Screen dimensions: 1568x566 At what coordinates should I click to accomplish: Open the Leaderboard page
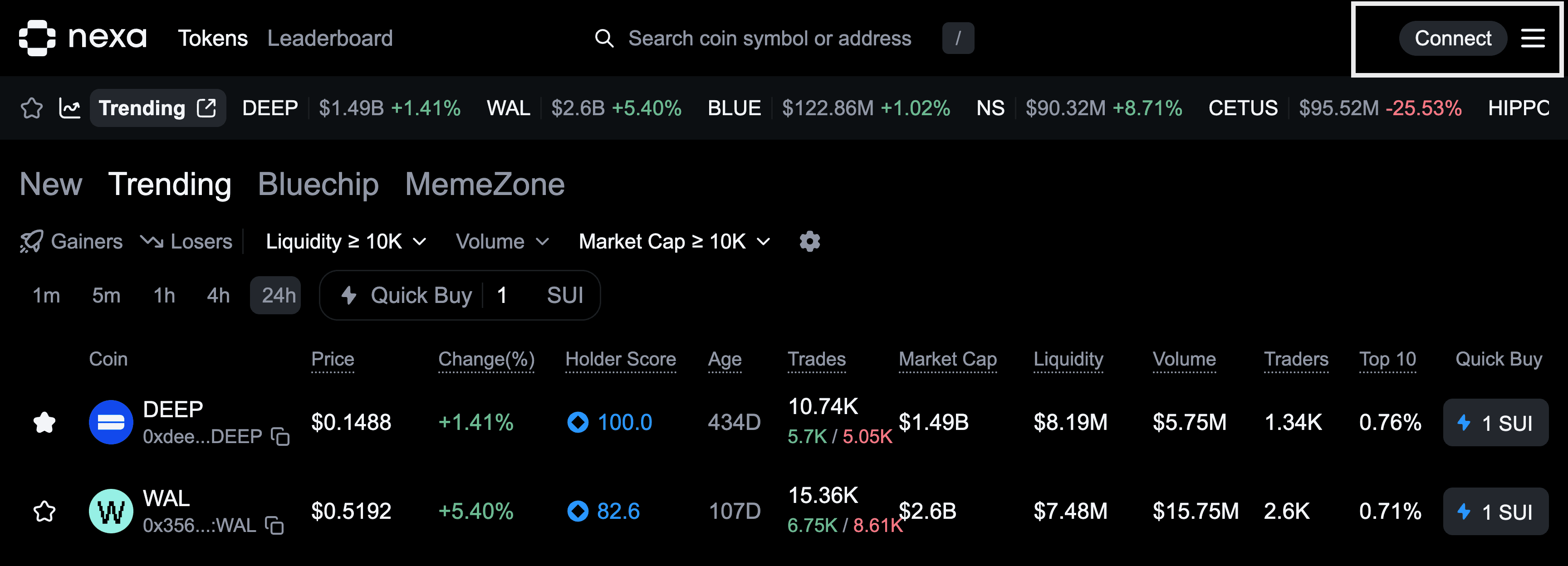click(x=330, y=39)
